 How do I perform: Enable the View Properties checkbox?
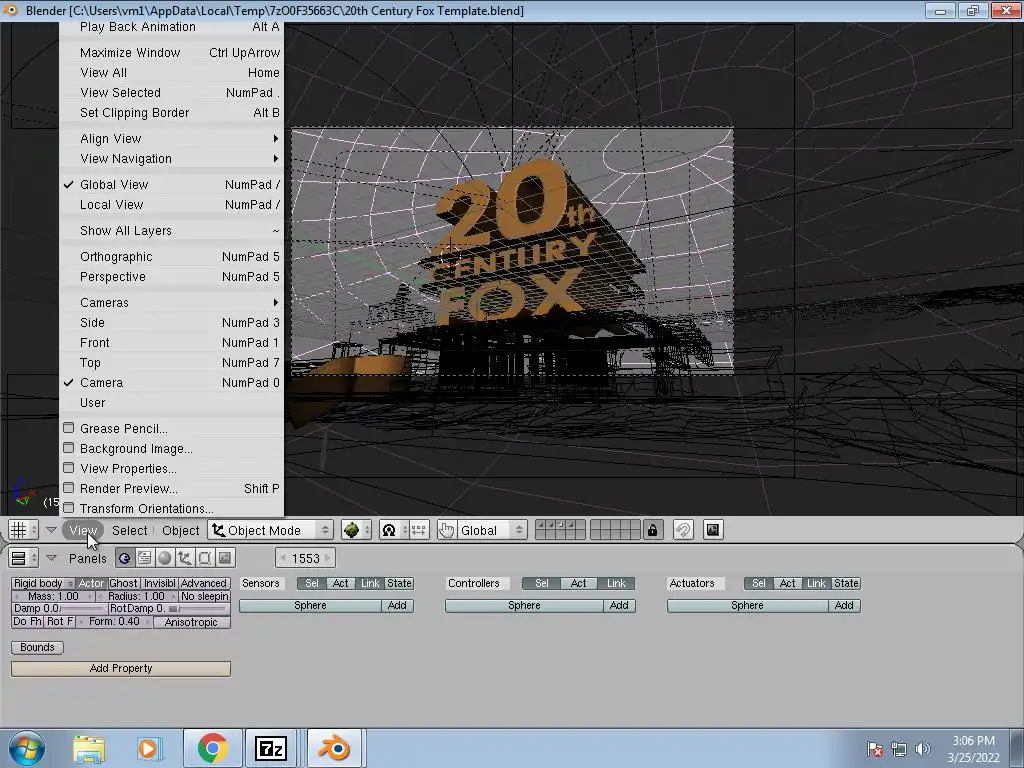click(x=69, y=468)
